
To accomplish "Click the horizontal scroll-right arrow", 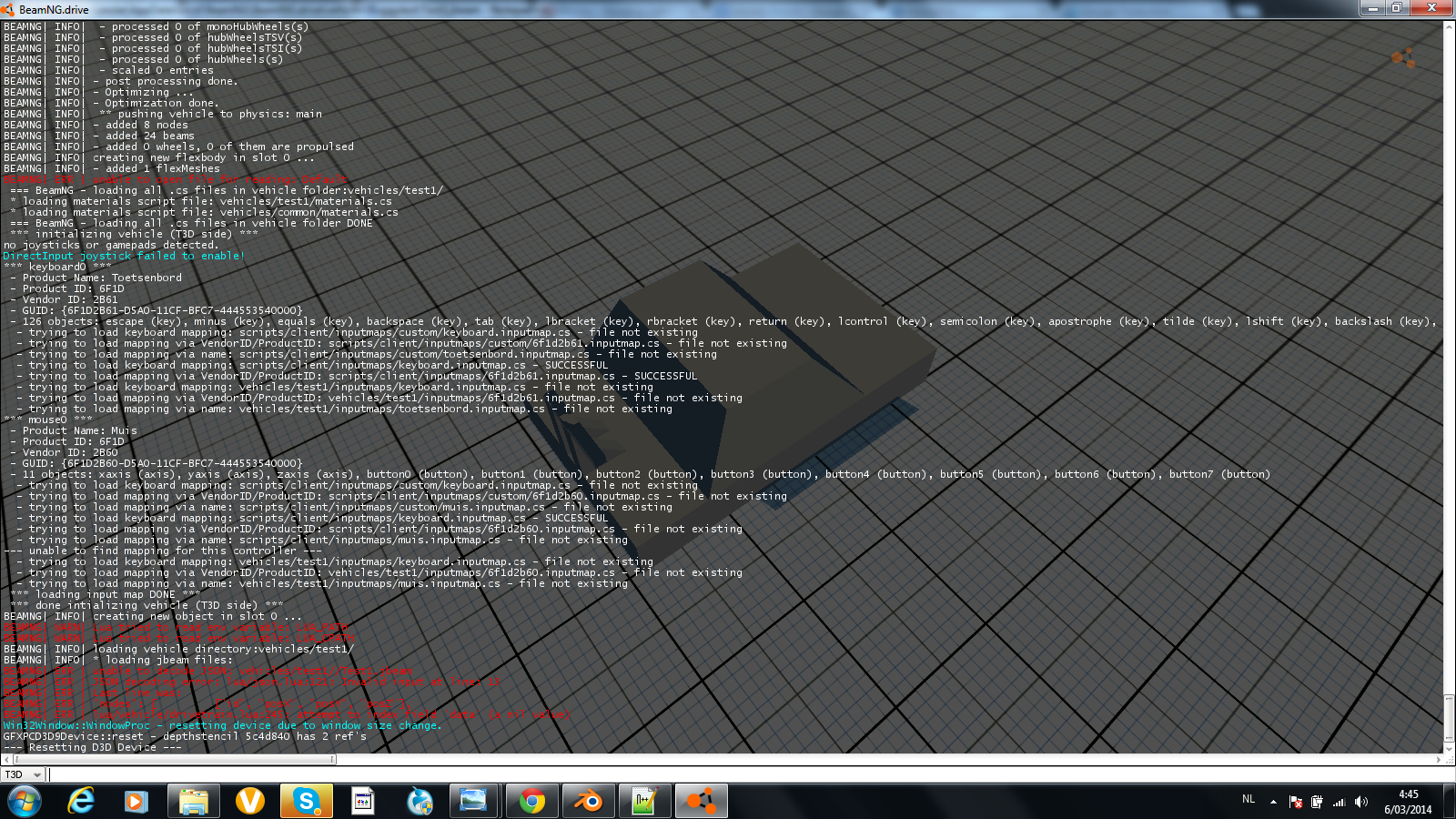I will (1439, 759).
